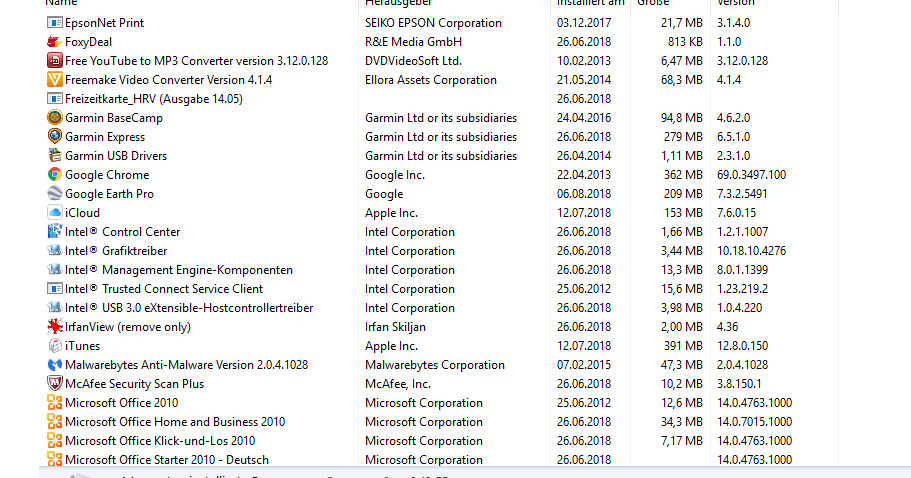The width and height of the screenshot is (911, 478).
Task: Select McAfee Security Scan Plus name
Action: point(135,383)
